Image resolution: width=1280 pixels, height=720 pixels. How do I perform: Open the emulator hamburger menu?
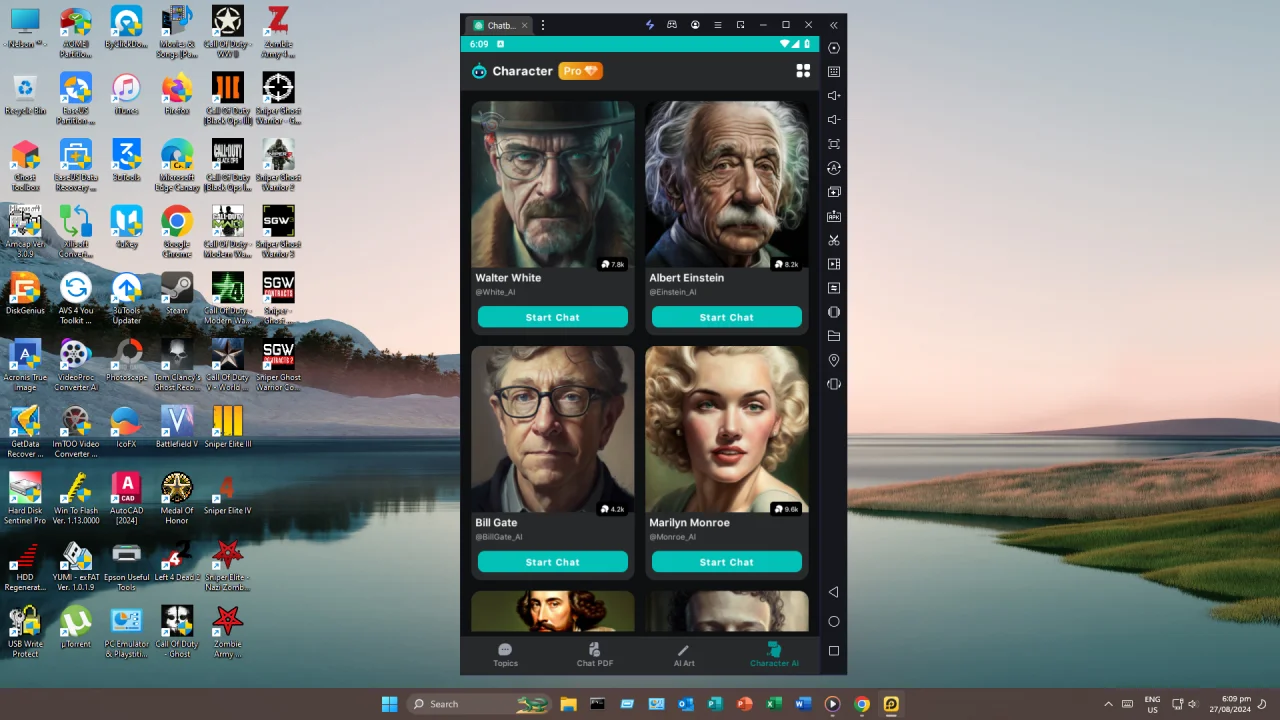point(717,25)
